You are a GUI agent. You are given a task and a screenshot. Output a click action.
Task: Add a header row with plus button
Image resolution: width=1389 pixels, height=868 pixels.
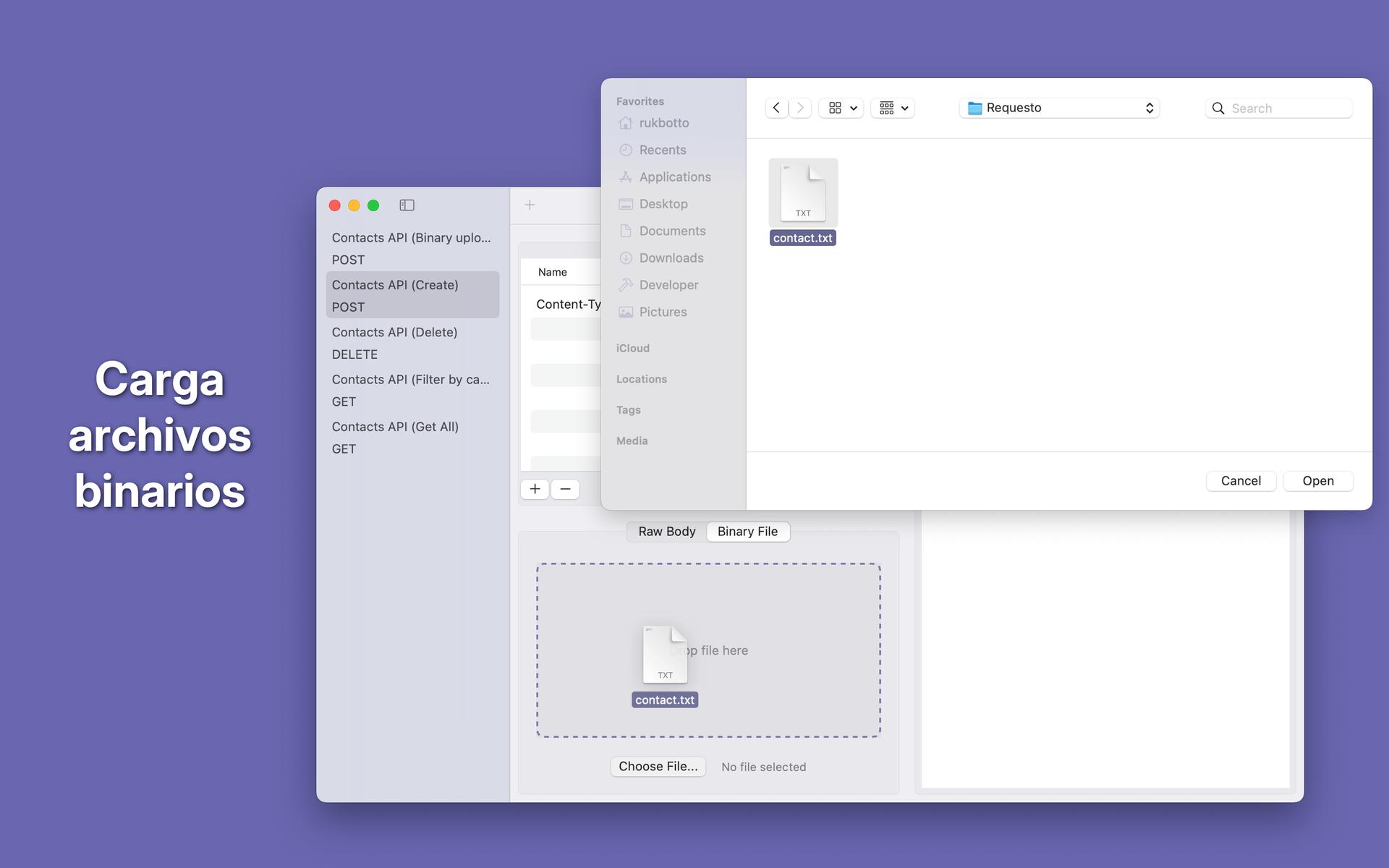535,489
